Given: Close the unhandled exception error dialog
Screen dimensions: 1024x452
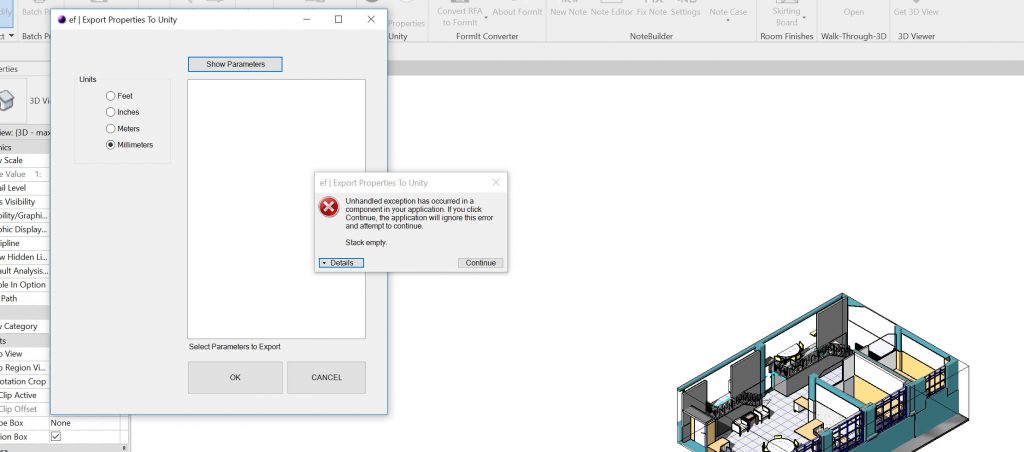Looking at the screenshot, I should [496, 182].
